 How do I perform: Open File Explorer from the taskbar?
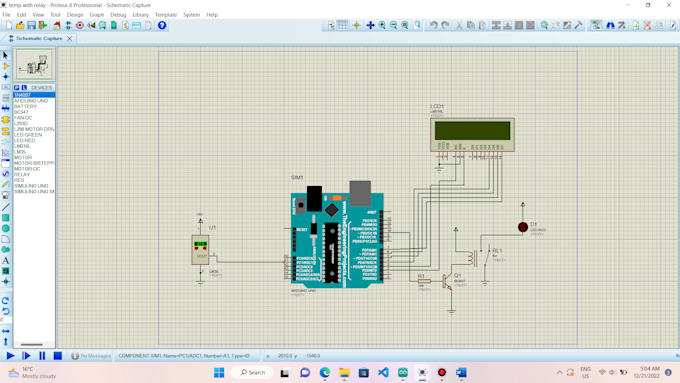tap(344, 373)
